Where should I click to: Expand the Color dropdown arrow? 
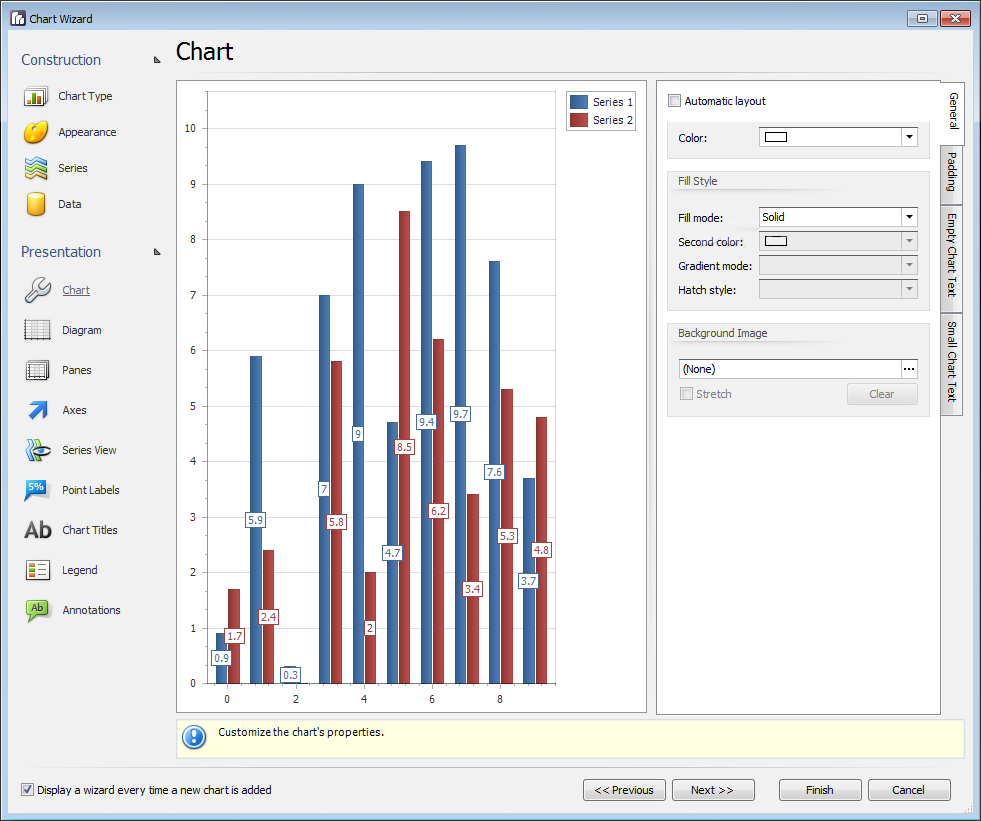[x=909, y=137]
